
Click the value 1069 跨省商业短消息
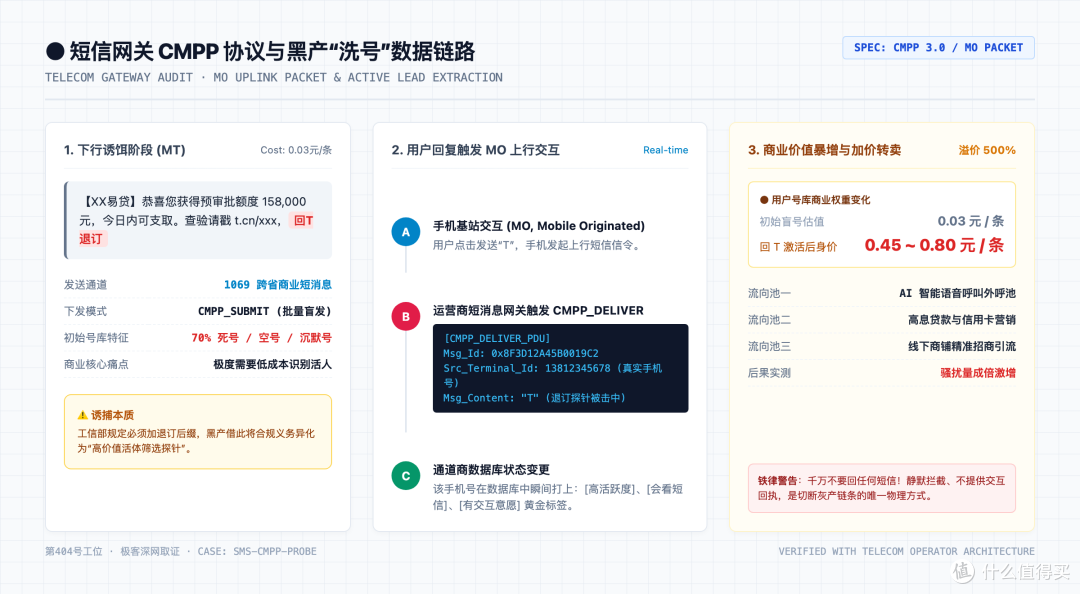(278, 285)
